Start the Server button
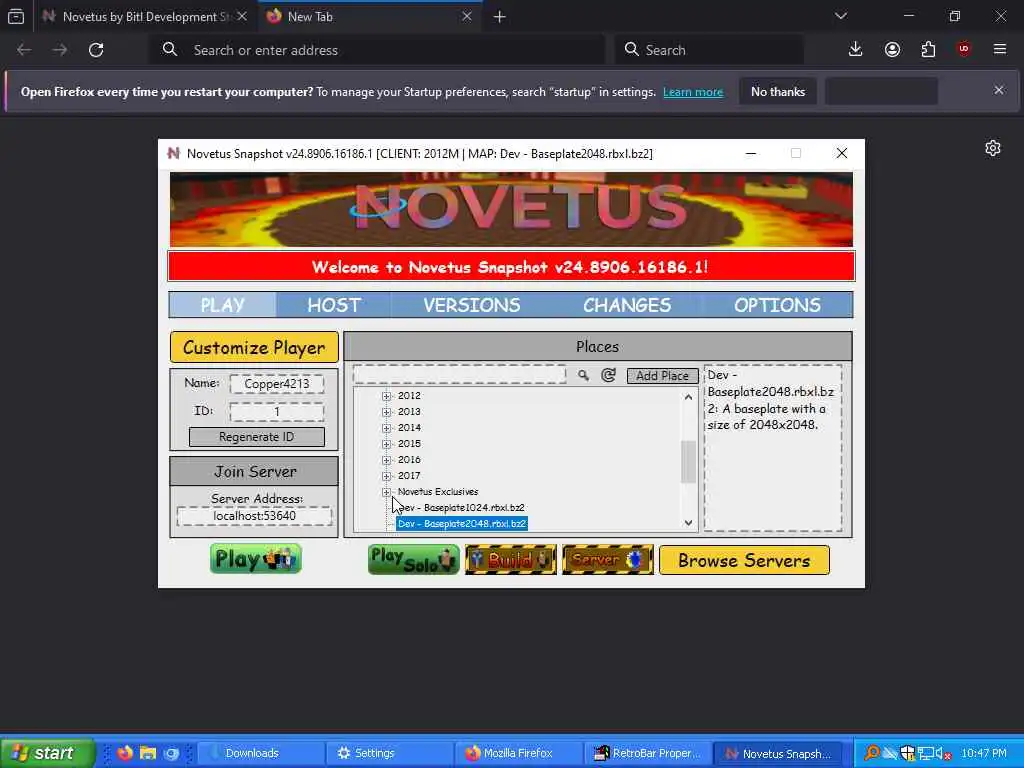Viewport: 1024px width, 768px height. (607, 560)
